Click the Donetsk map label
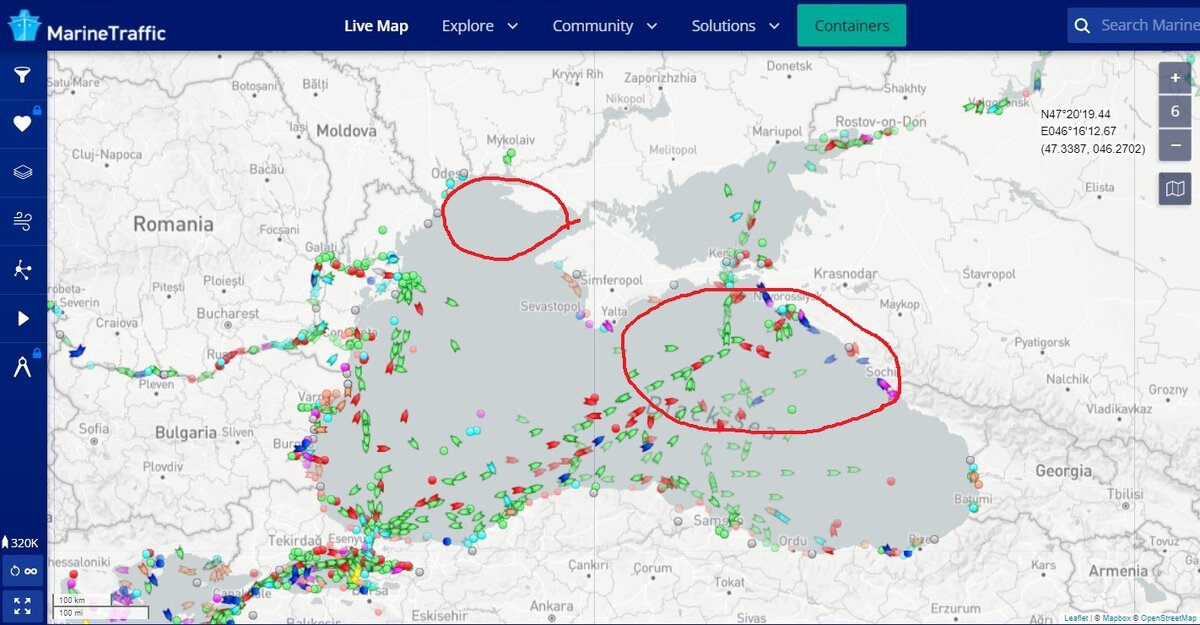 point(789,66)
